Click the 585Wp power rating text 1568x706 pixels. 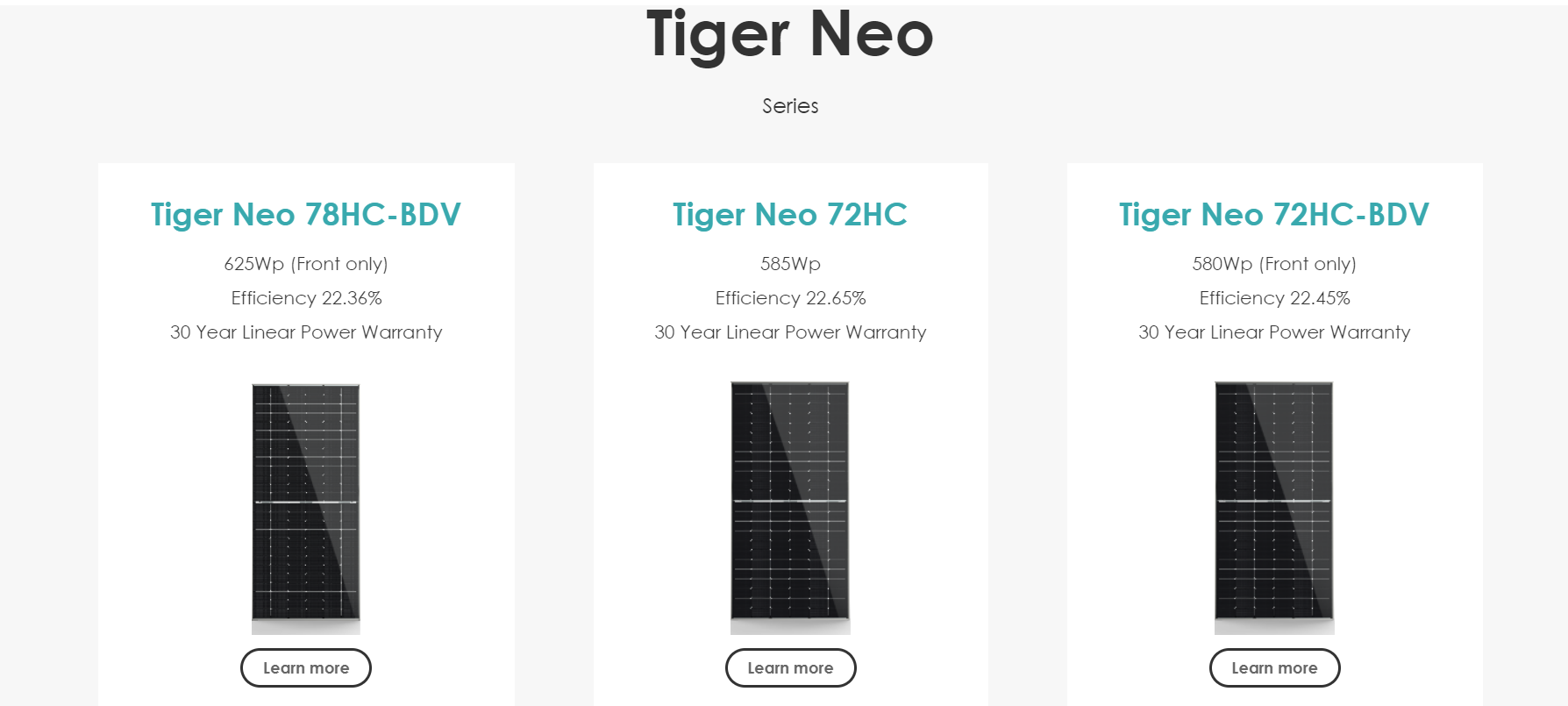(790, 263)
